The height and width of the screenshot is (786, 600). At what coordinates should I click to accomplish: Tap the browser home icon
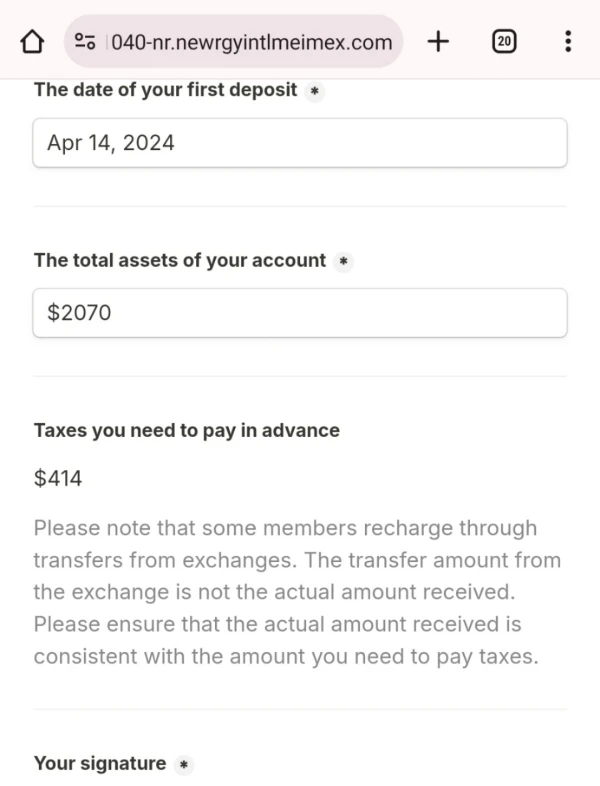point(33,41)
